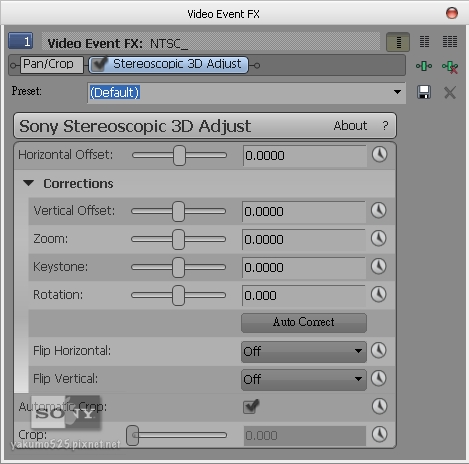Click the About link
469x464 pixels.
(x=350, y=126)
